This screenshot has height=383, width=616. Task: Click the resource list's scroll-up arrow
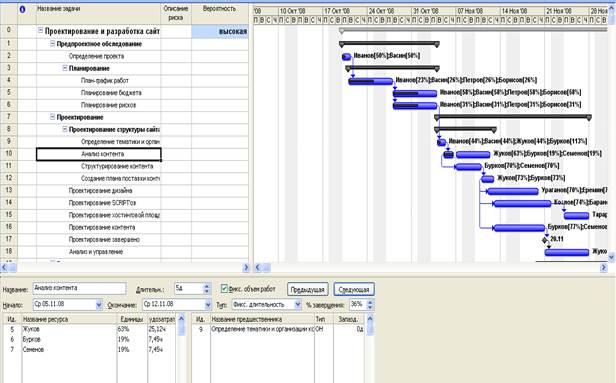[181, 318]
